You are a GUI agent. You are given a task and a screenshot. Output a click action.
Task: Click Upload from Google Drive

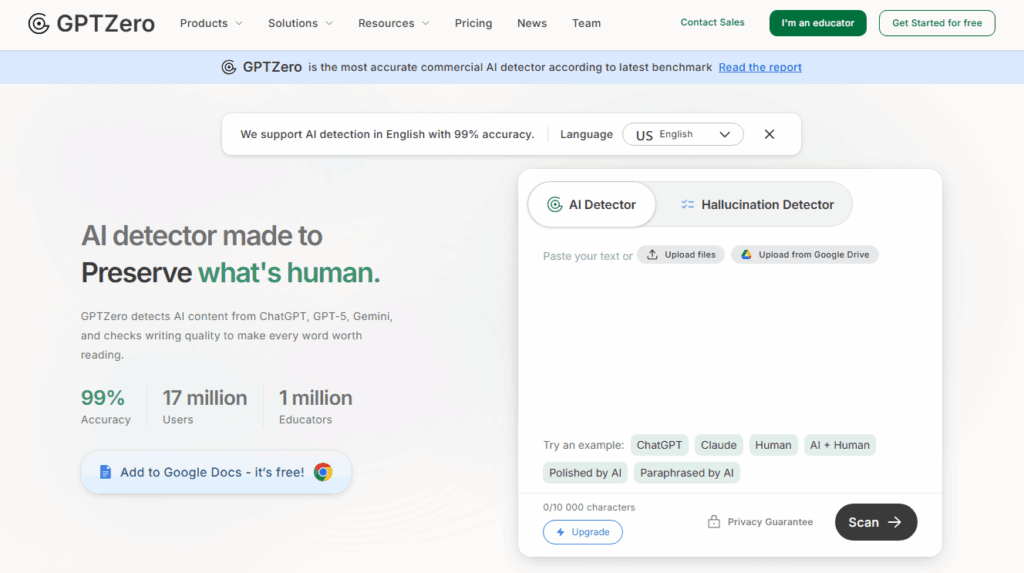click(x=805, y=255)
